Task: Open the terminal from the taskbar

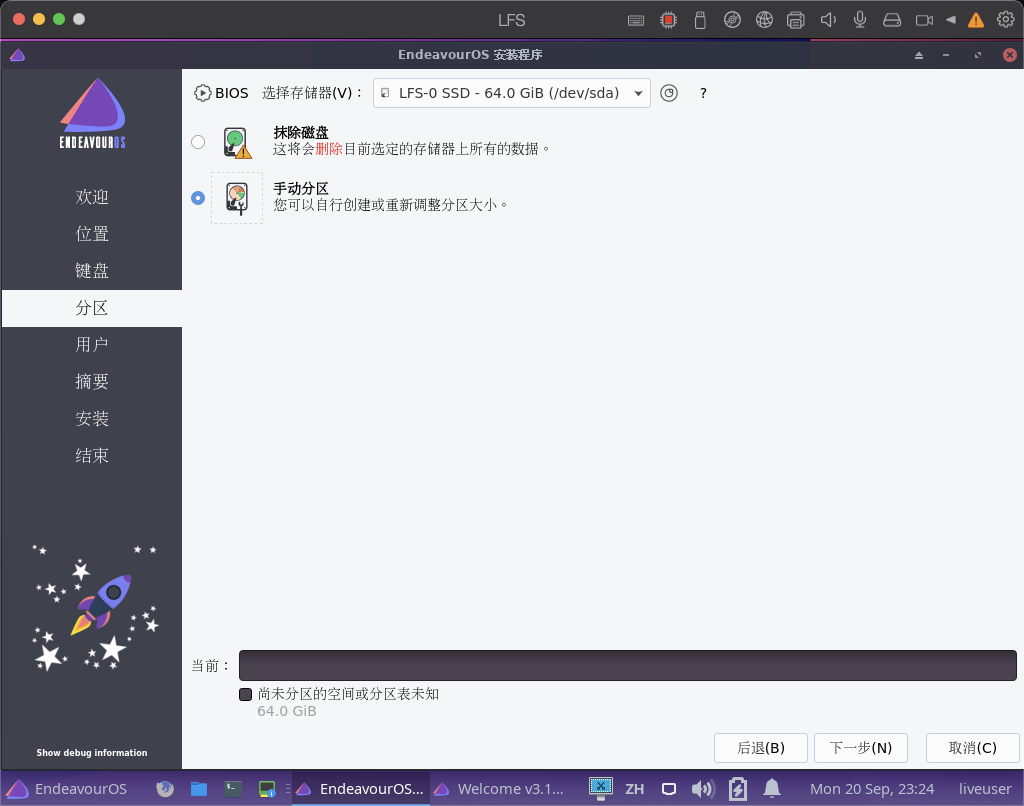Action: pyautogui.click(x=233, y=789)
